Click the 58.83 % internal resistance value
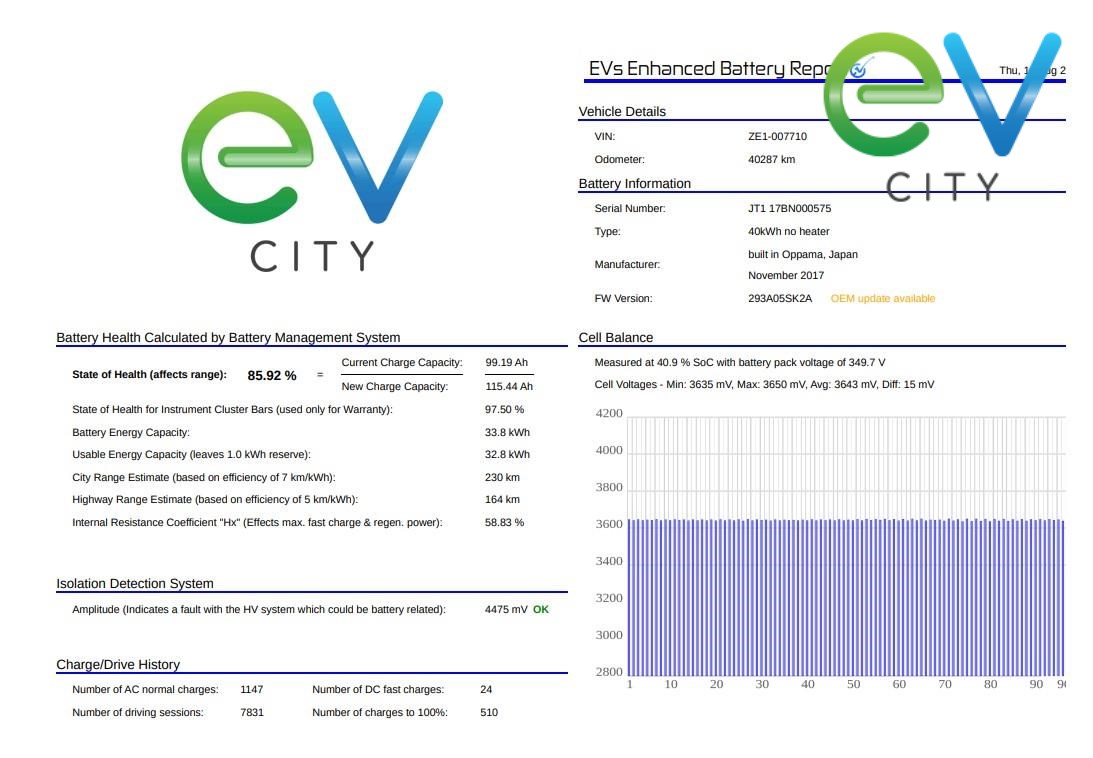The image size is (1093, 758). [x=504, y=523]
